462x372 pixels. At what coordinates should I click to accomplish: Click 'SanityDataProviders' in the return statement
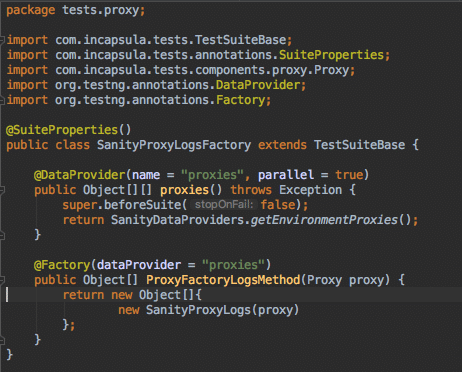pyautogui.click(x=177, y=220)
